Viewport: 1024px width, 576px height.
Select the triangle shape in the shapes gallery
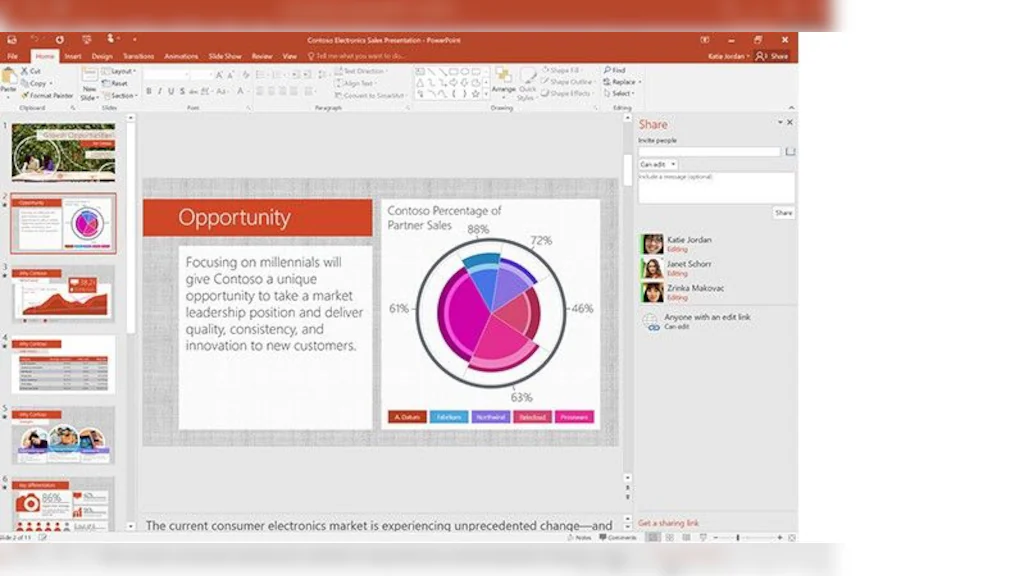tap(420, 83)
